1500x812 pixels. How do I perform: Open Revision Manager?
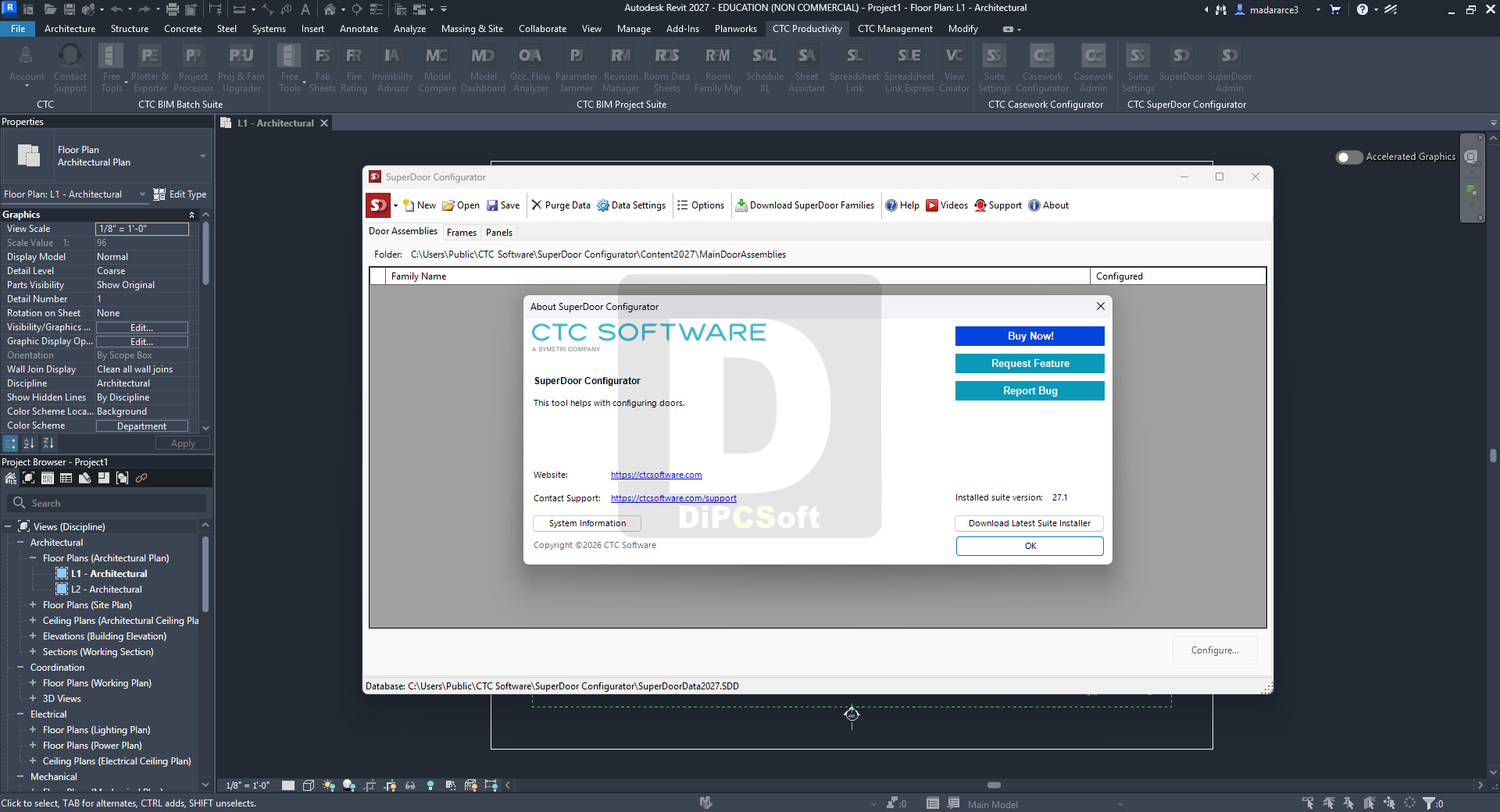[621, 69]
